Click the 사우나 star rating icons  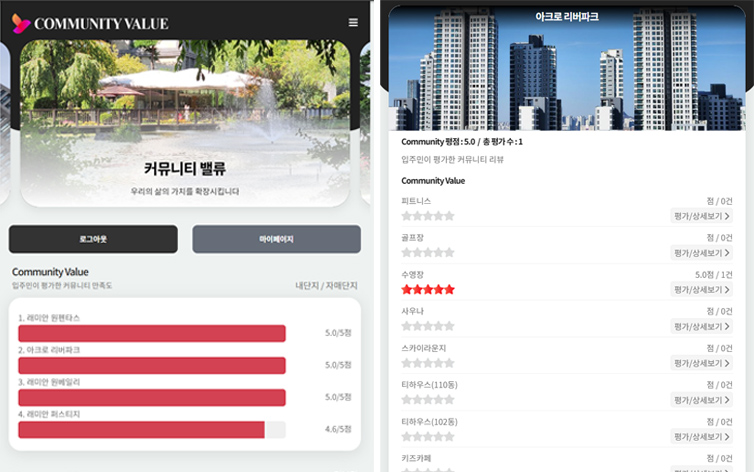(427, 326)
